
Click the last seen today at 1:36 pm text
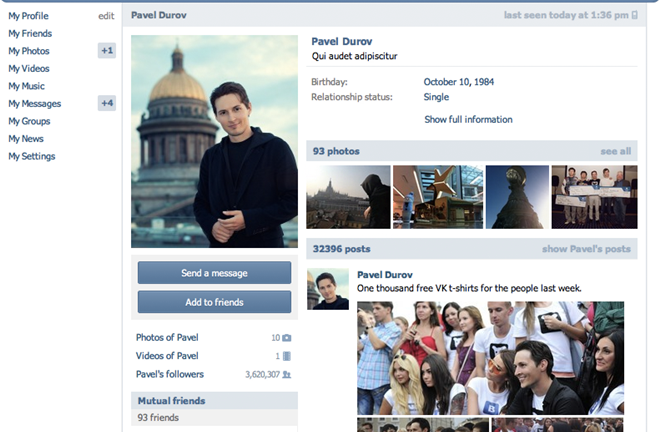click(566, 15)
